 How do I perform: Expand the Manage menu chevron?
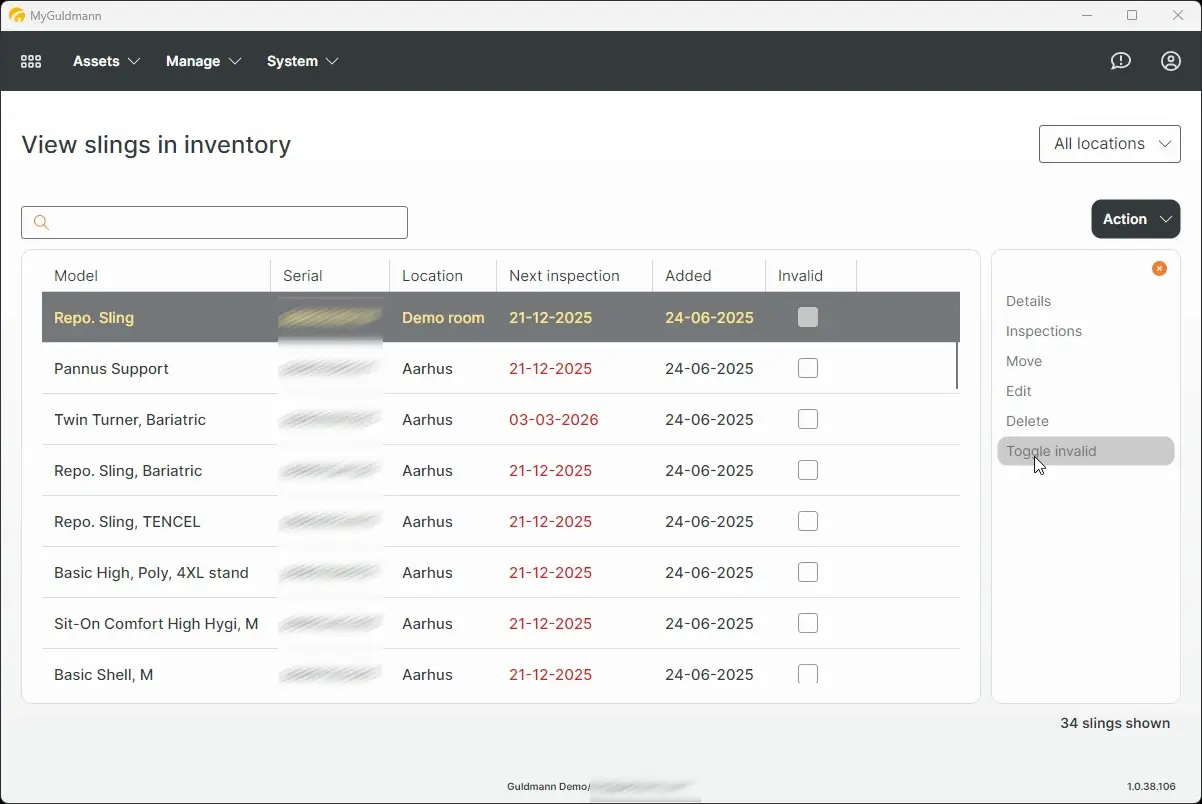click(237, 61)
